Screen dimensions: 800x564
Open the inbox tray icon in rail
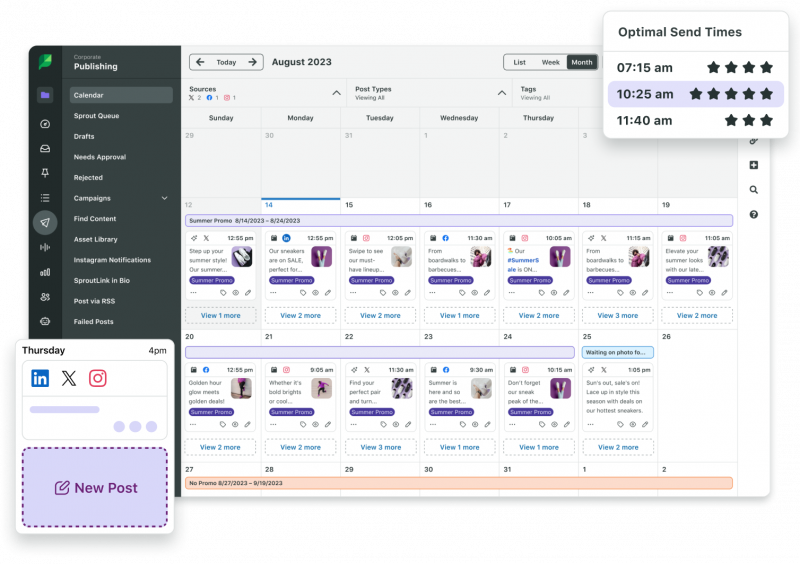pos(45,149)
